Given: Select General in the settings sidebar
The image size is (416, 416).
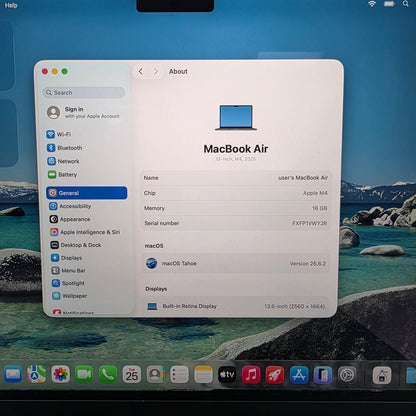Looking at the screenshot, I should pyautogui.click(x=87, y=193).
